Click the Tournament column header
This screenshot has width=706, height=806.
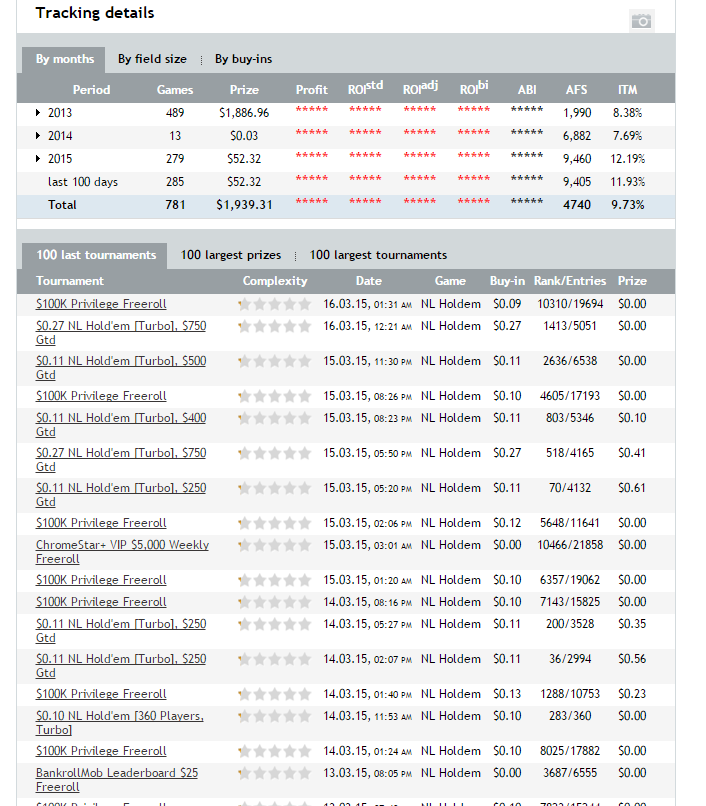[70, 281]
